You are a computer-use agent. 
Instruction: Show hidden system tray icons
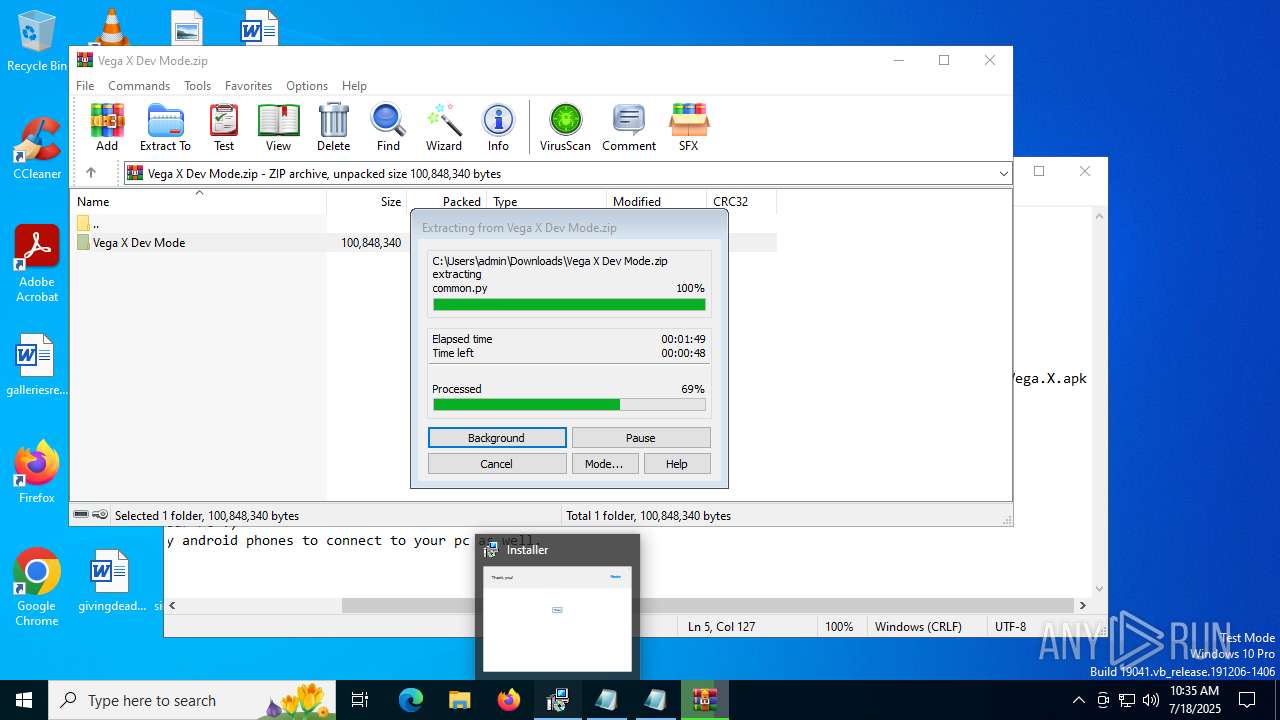tap(1078, 700)
